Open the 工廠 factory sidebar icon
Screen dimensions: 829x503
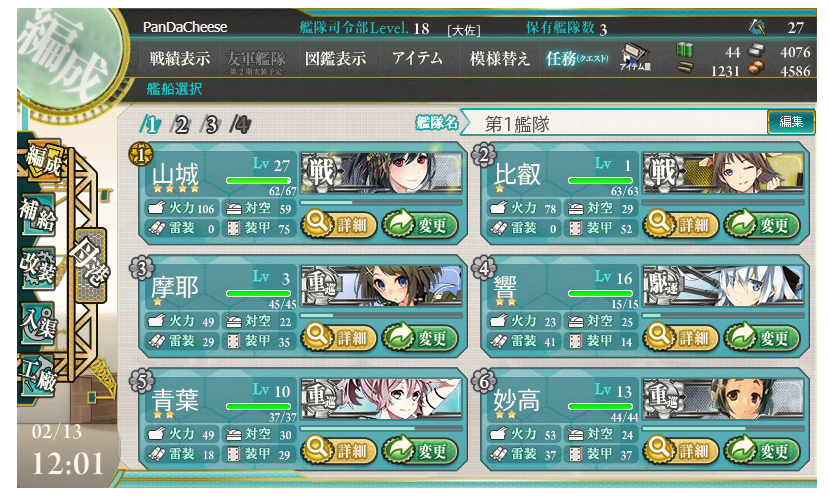38,375
